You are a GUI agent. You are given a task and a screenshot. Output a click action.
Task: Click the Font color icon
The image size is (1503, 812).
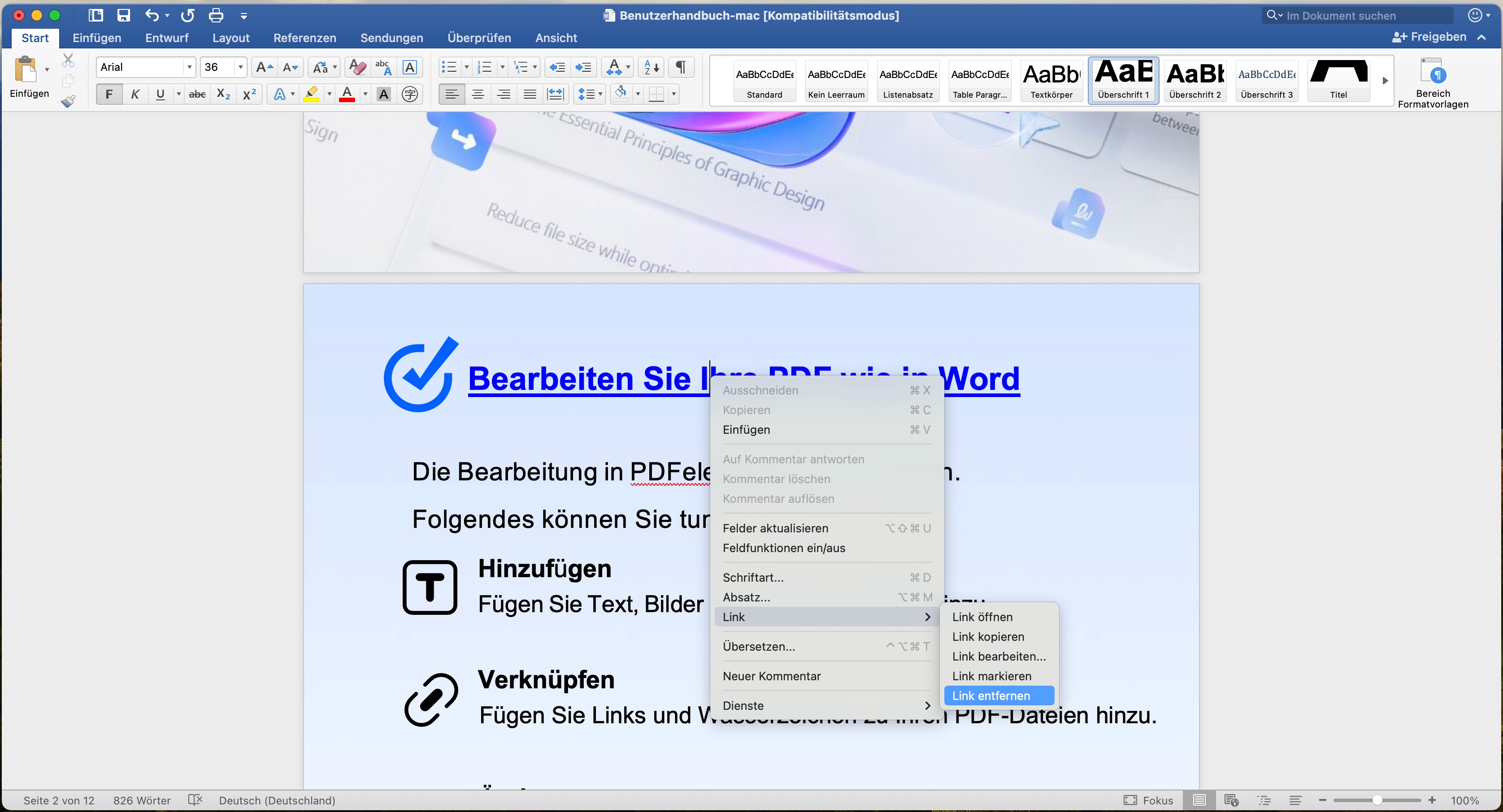tap(347, 94)
